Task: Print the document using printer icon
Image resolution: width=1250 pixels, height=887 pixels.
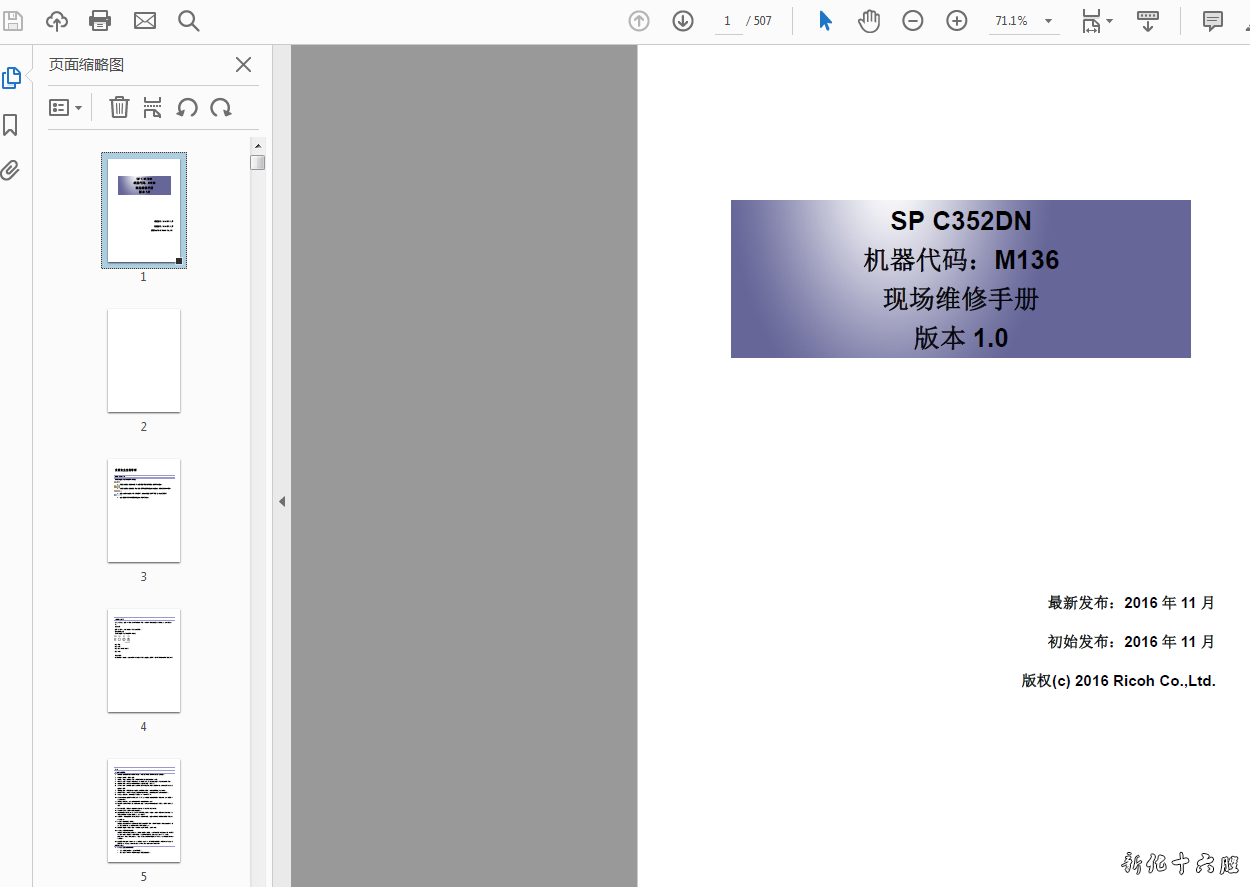Action: tap(100, 21)
